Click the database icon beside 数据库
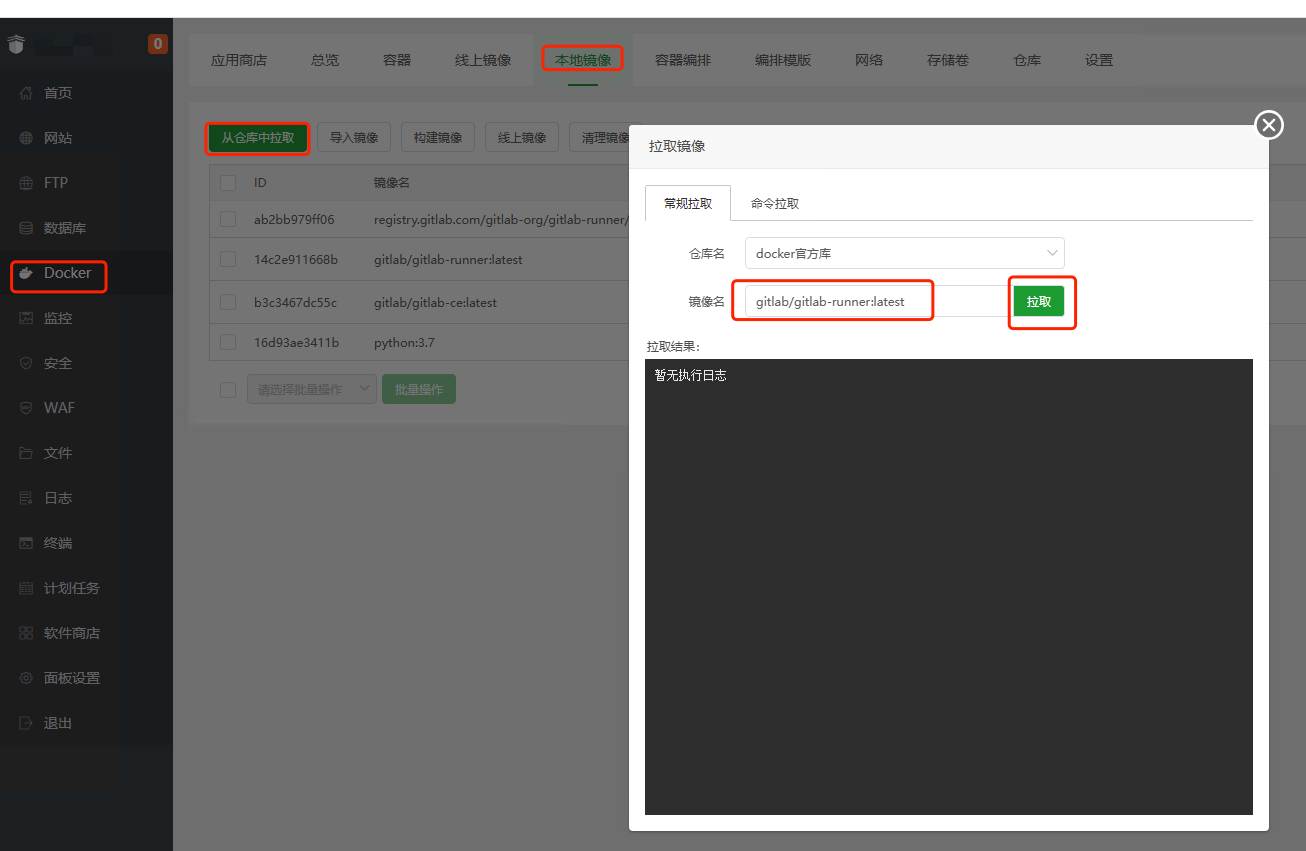 pos(26,228)
